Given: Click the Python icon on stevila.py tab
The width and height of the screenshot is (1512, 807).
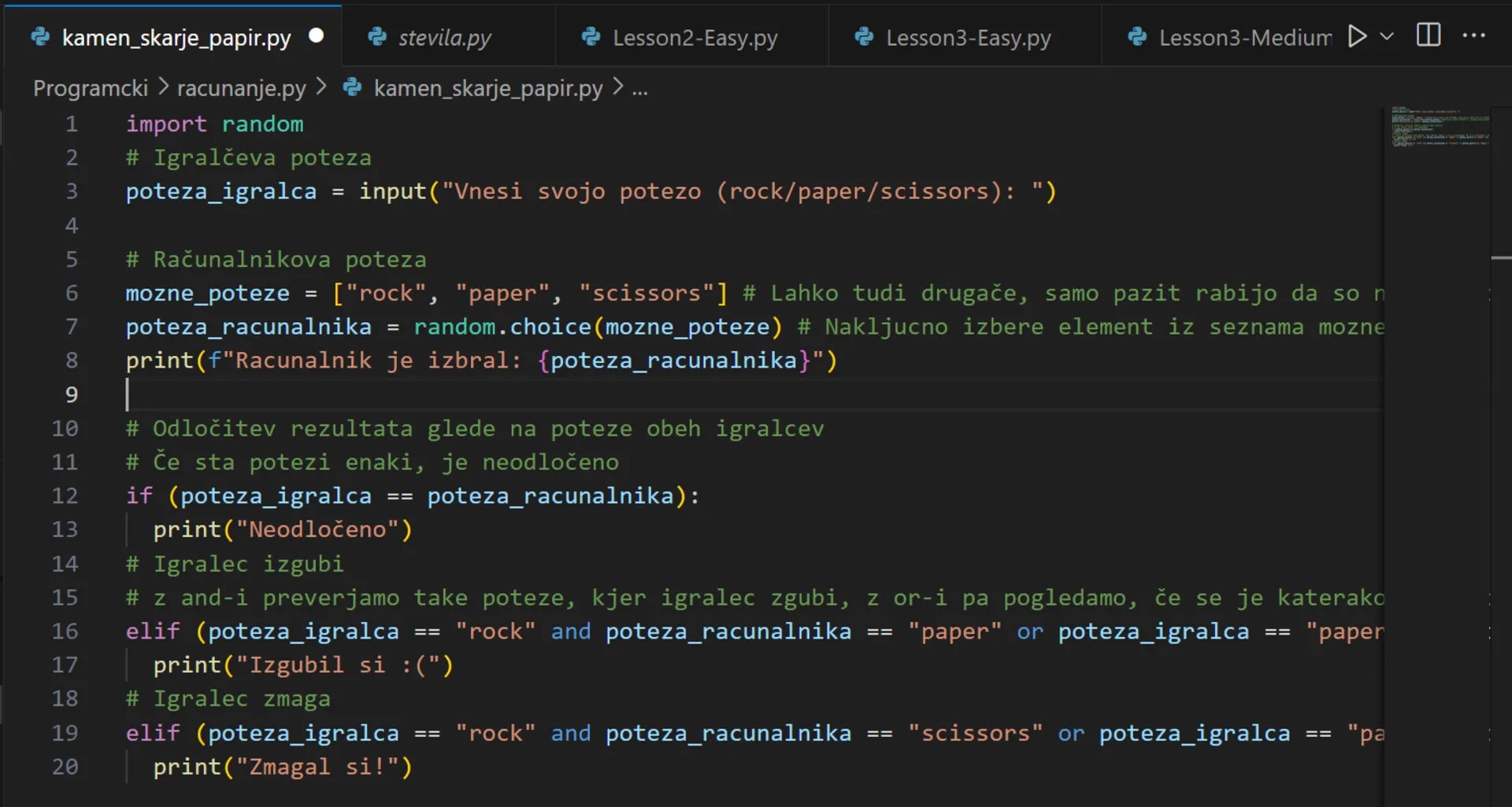Looking at the screenshot, I should [x=377, y=36].
